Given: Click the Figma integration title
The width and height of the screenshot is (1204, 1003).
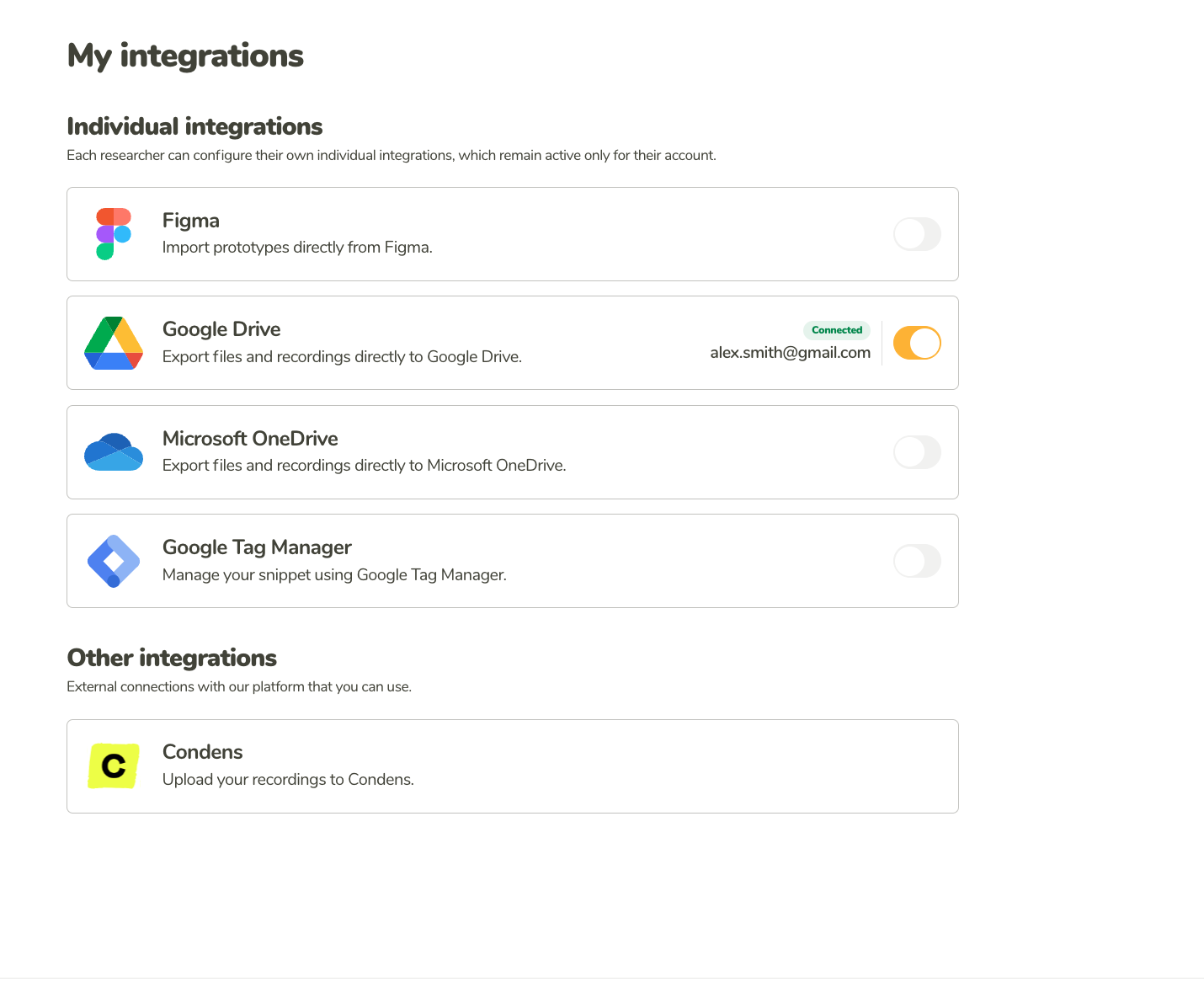Looking at the screenshot, I should (x=191, y=221).
